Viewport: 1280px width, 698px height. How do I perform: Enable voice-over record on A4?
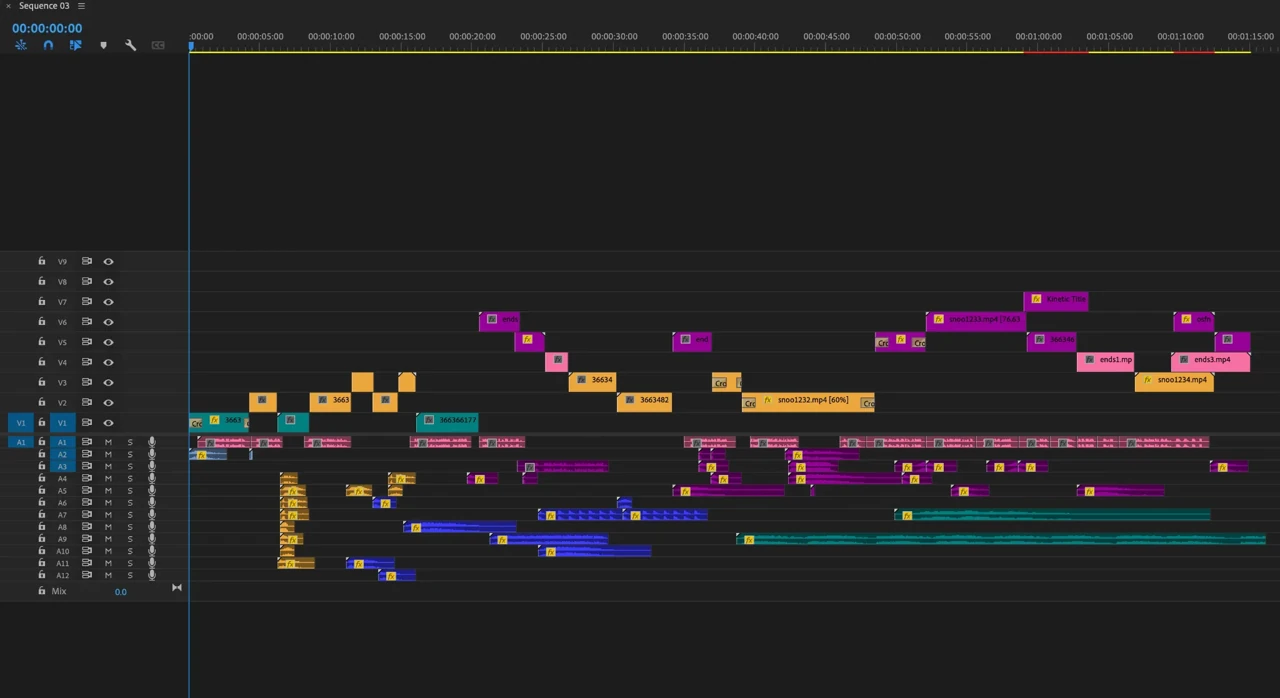point(152,478)
